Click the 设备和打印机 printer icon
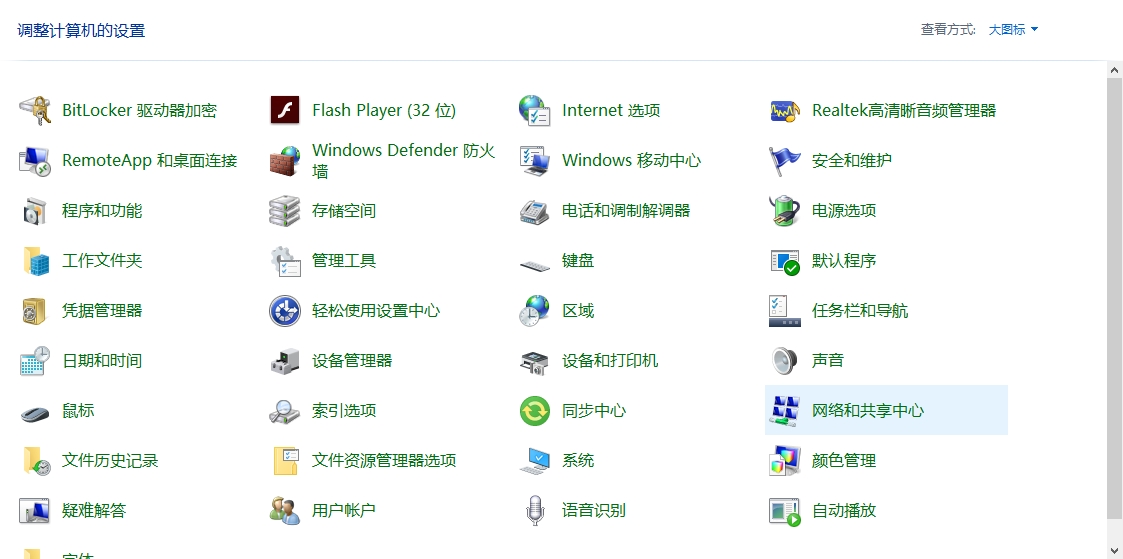Image resolution: width=1123 pixels, height=559 pixels. point(534,361)
